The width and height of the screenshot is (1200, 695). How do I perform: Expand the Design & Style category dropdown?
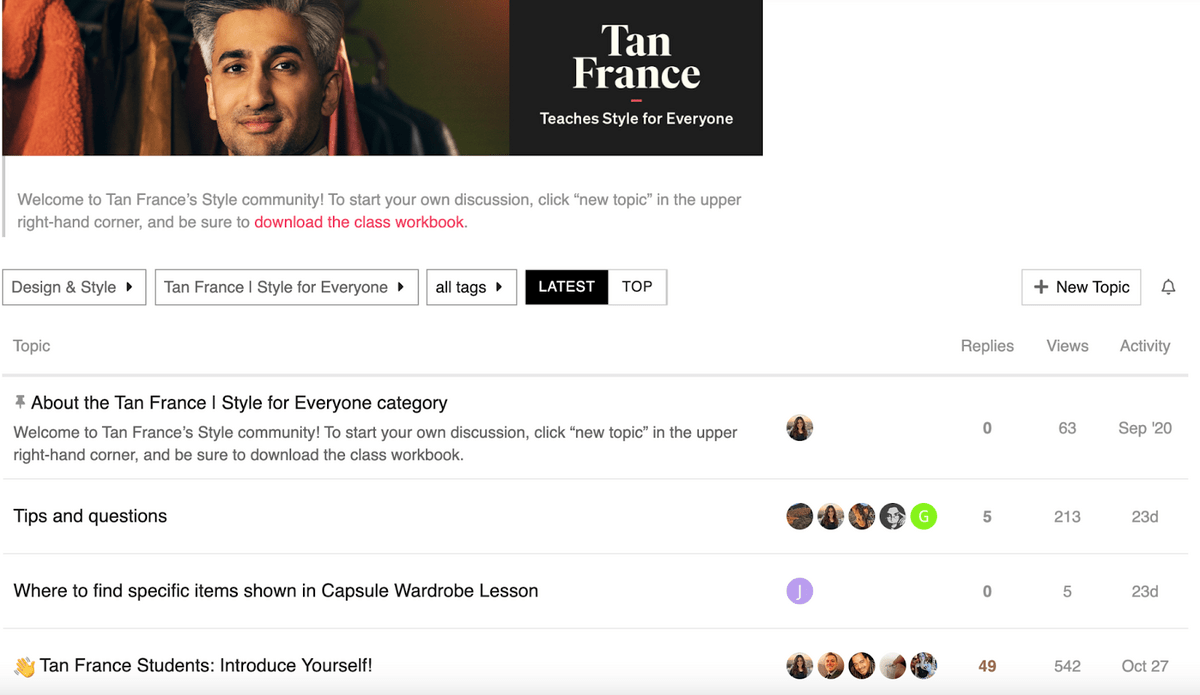74,287
